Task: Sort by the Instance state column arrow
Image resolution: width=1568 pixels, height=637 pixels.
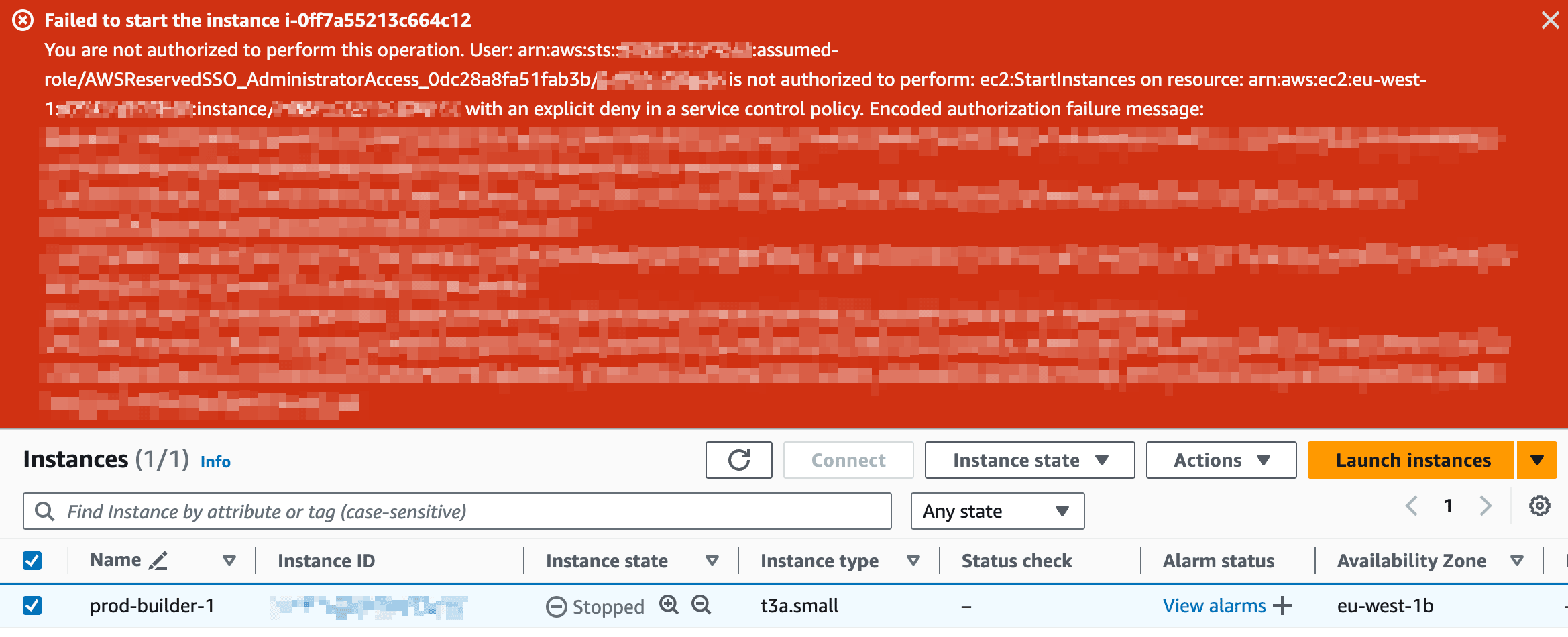Action: coord(712,561)
